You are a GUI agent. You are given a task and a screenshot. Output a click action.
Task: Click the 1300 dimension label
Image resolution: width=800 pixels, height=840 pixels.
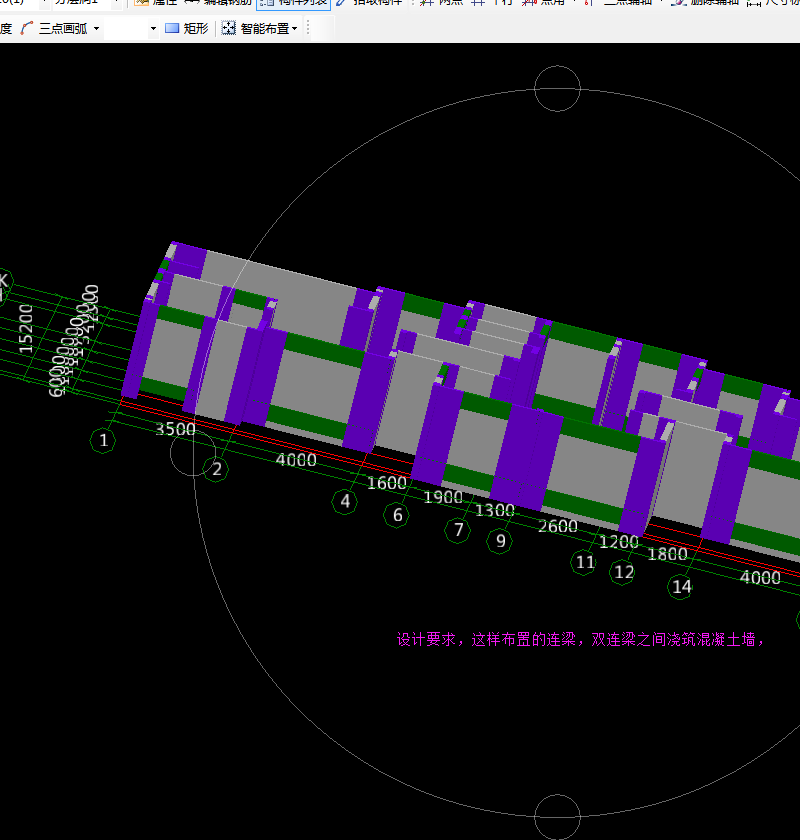point(495,510)
